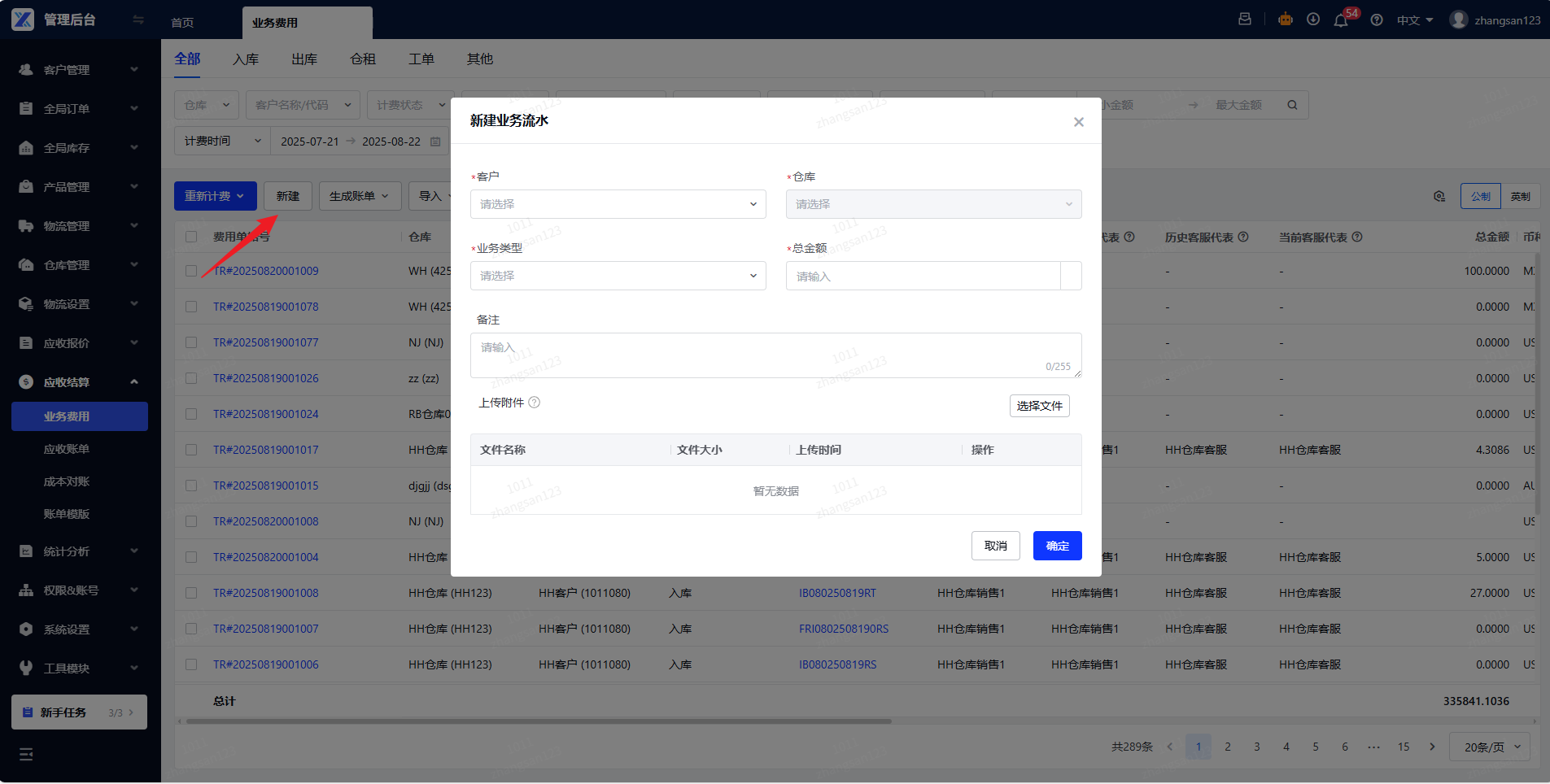Open the 仓库 filter dropdown

coord(207,105)
